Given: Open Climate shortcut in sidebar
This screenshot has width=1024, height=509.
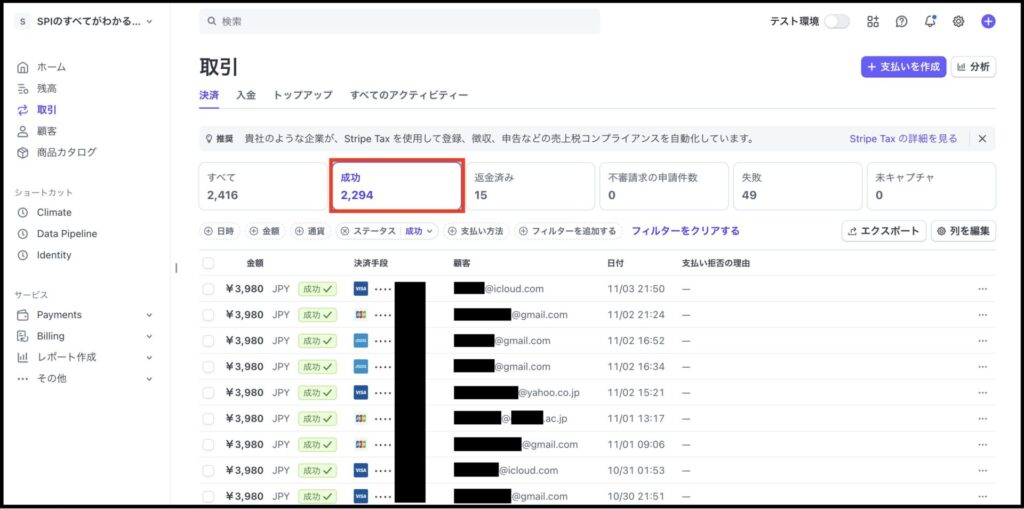Looking at the screenshot, I should click(54, 212).
